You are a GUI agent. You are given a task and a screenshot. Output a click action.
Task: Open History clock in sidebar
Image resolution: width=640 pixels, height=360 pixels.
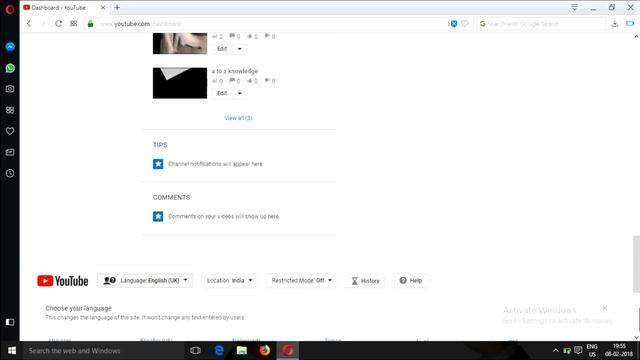(x=10, y=173)
